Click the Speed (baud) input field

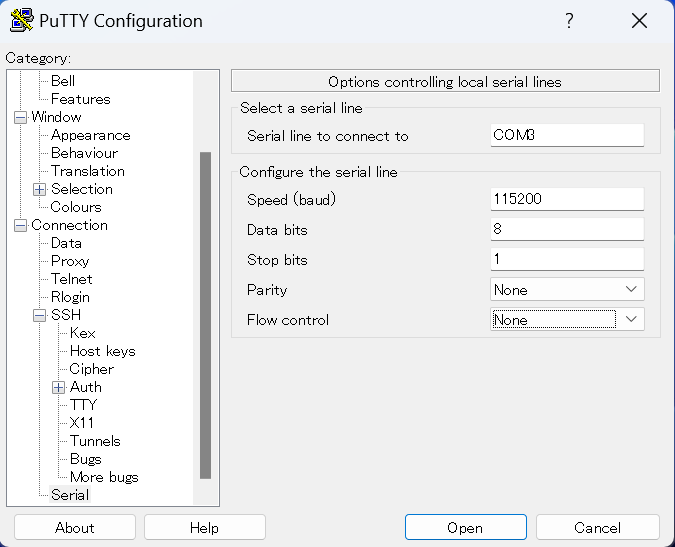[x=567, y=199]
